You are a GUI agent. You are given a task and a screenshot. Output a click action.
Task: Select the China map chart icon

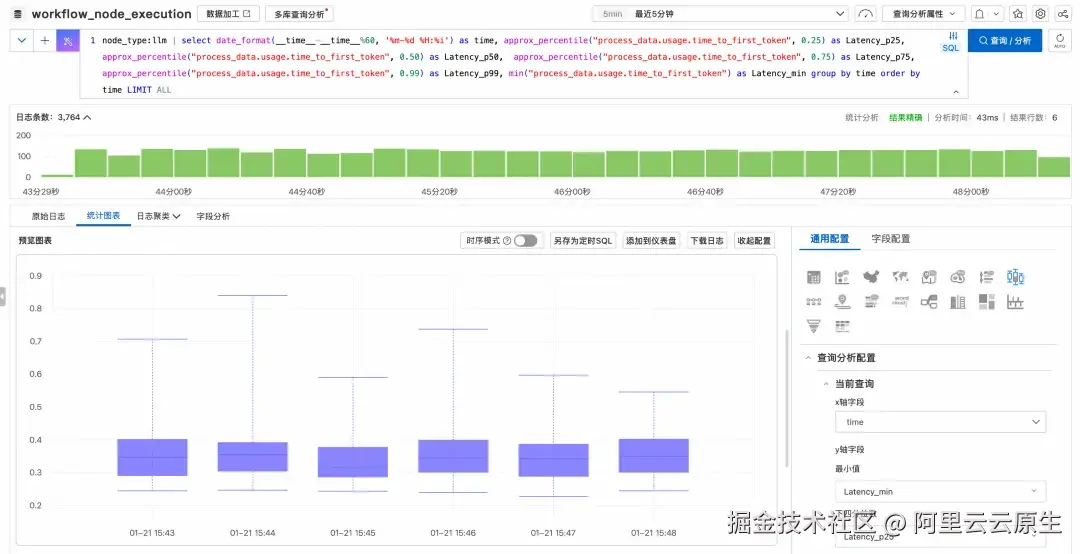[x=871, y=277]
